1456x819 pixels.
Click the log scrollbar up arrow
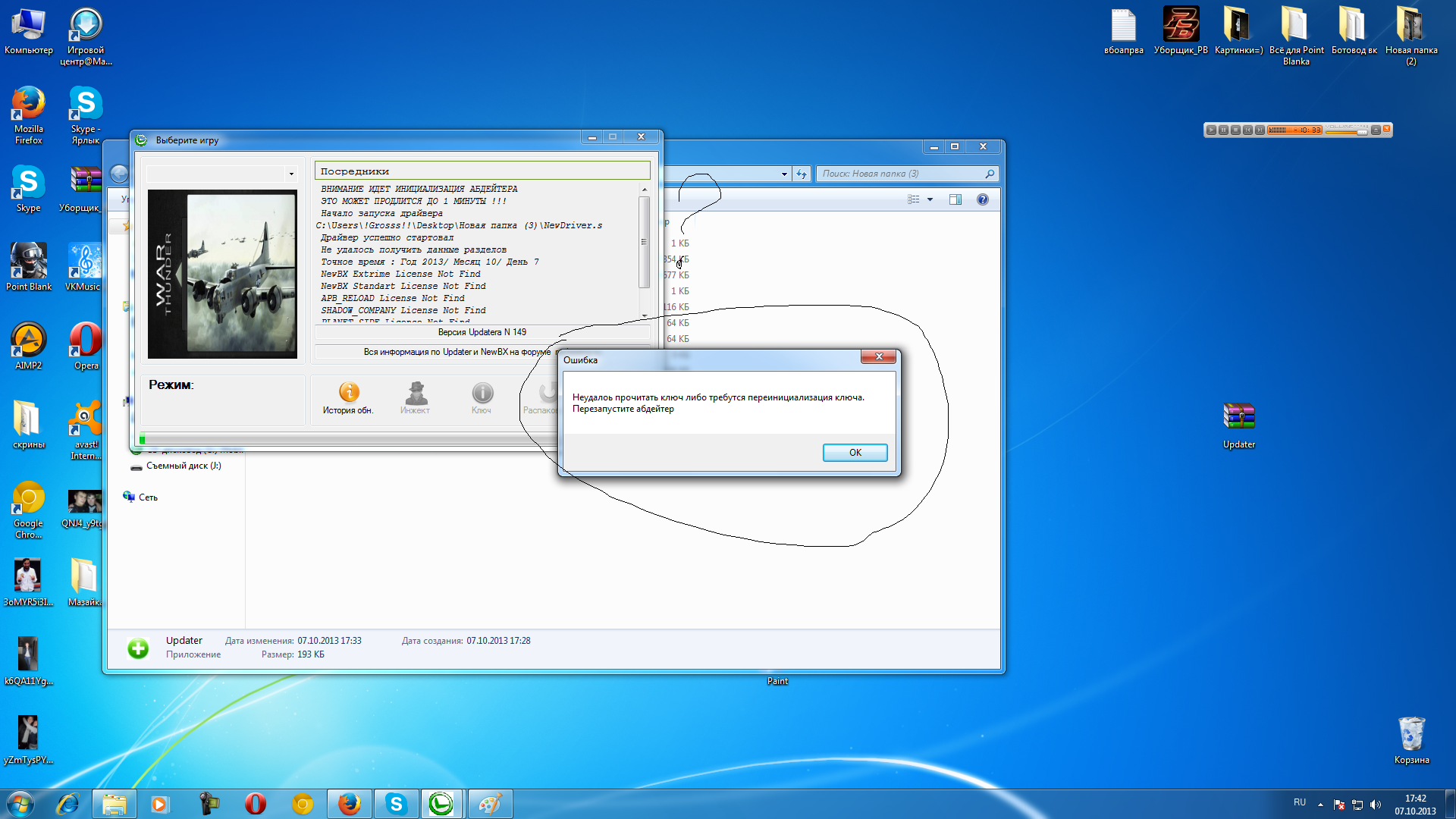tap(645, 189)
